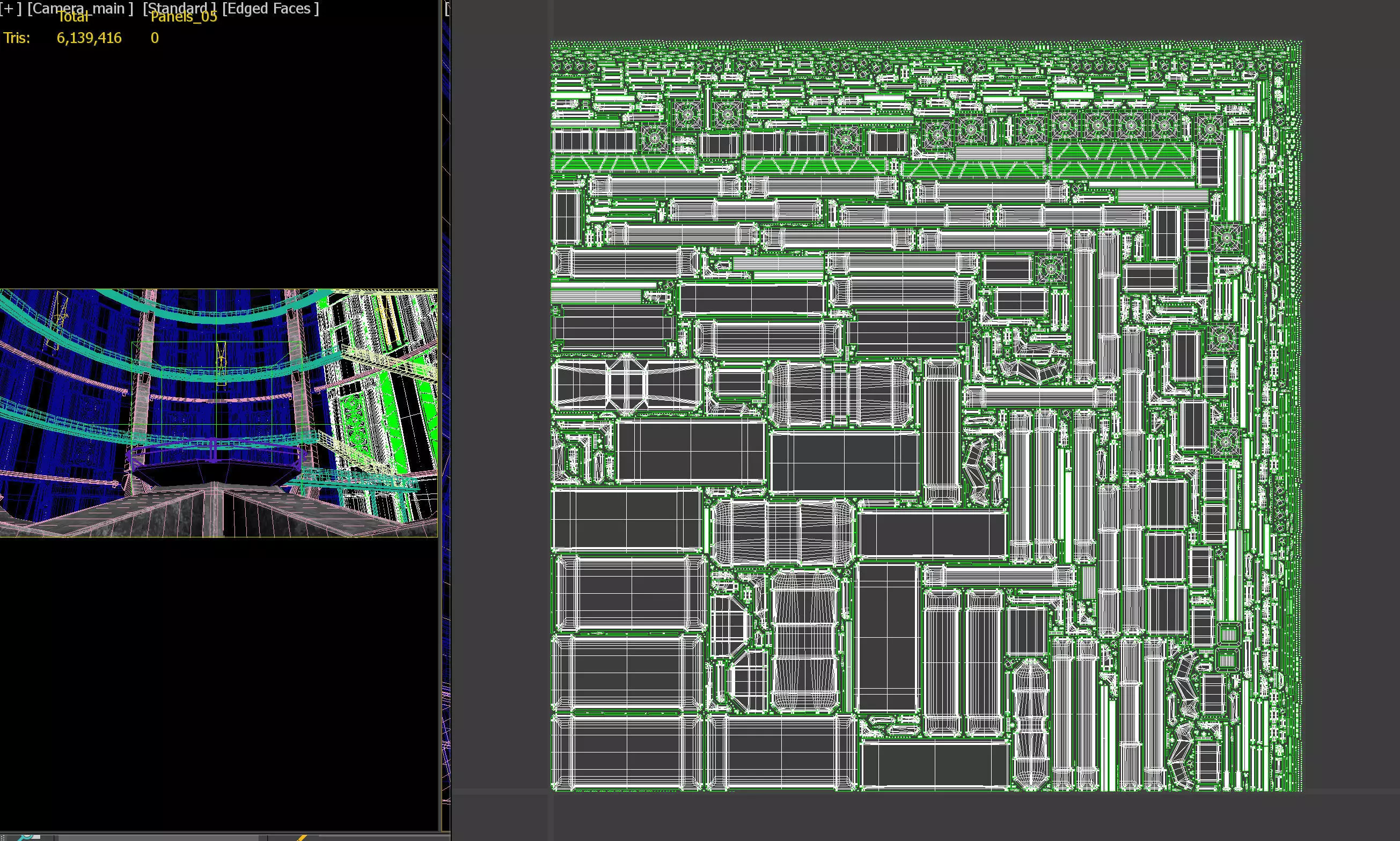The width and height of the screenshot is (1400, 841).
Task: Click the dark platform in viewport center
Action: pyautogui.click(x=215, y=473)
